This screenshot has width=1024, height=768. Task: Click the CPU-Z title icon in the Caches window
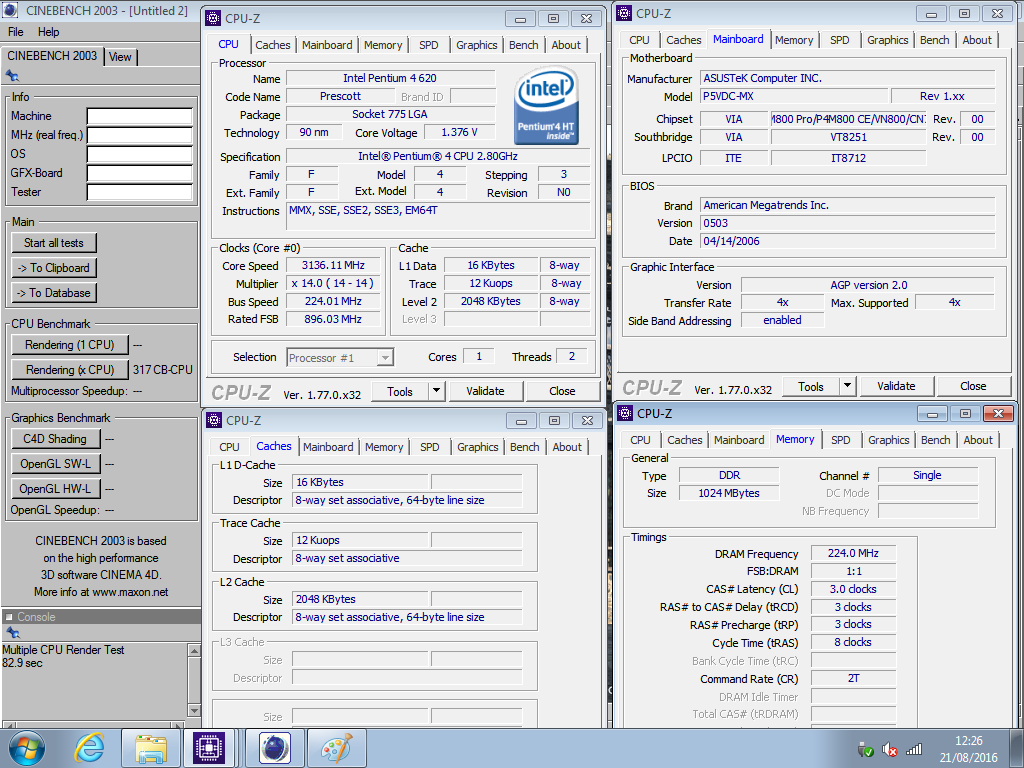pos(214,420)
